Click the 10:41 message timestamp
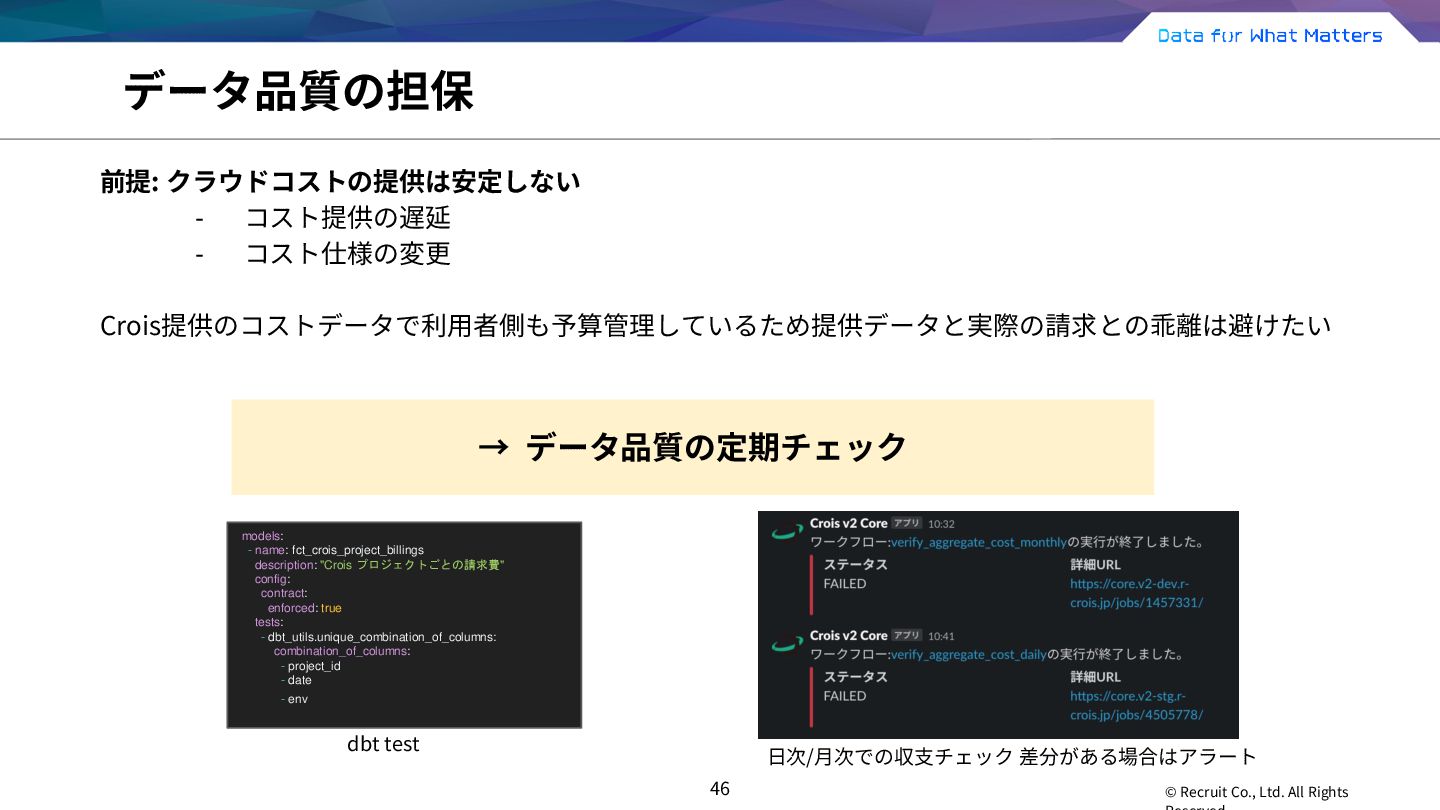Screen dimensions: 1440x810 point(941,635)
